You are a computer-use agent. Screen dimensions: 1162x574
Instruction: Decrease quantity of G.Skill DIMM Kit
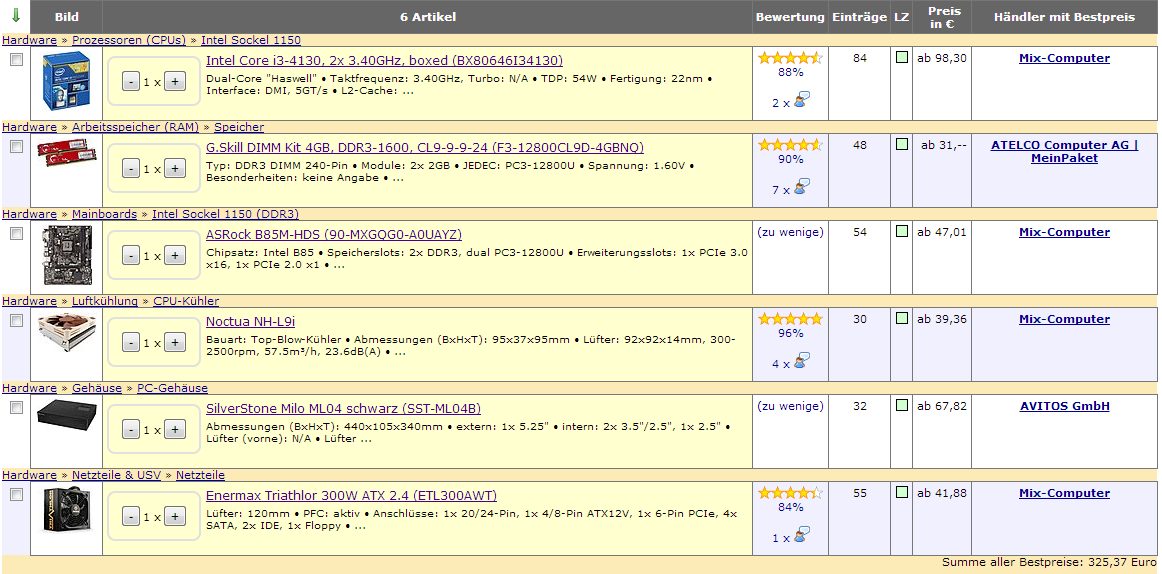(x=130, y=169)
